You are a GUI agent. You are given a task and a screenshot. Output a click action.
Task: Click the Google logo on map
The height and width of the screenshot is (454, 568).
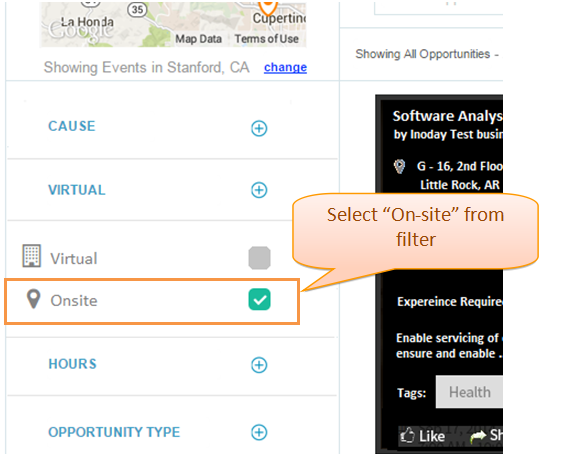tap(80, 30)
